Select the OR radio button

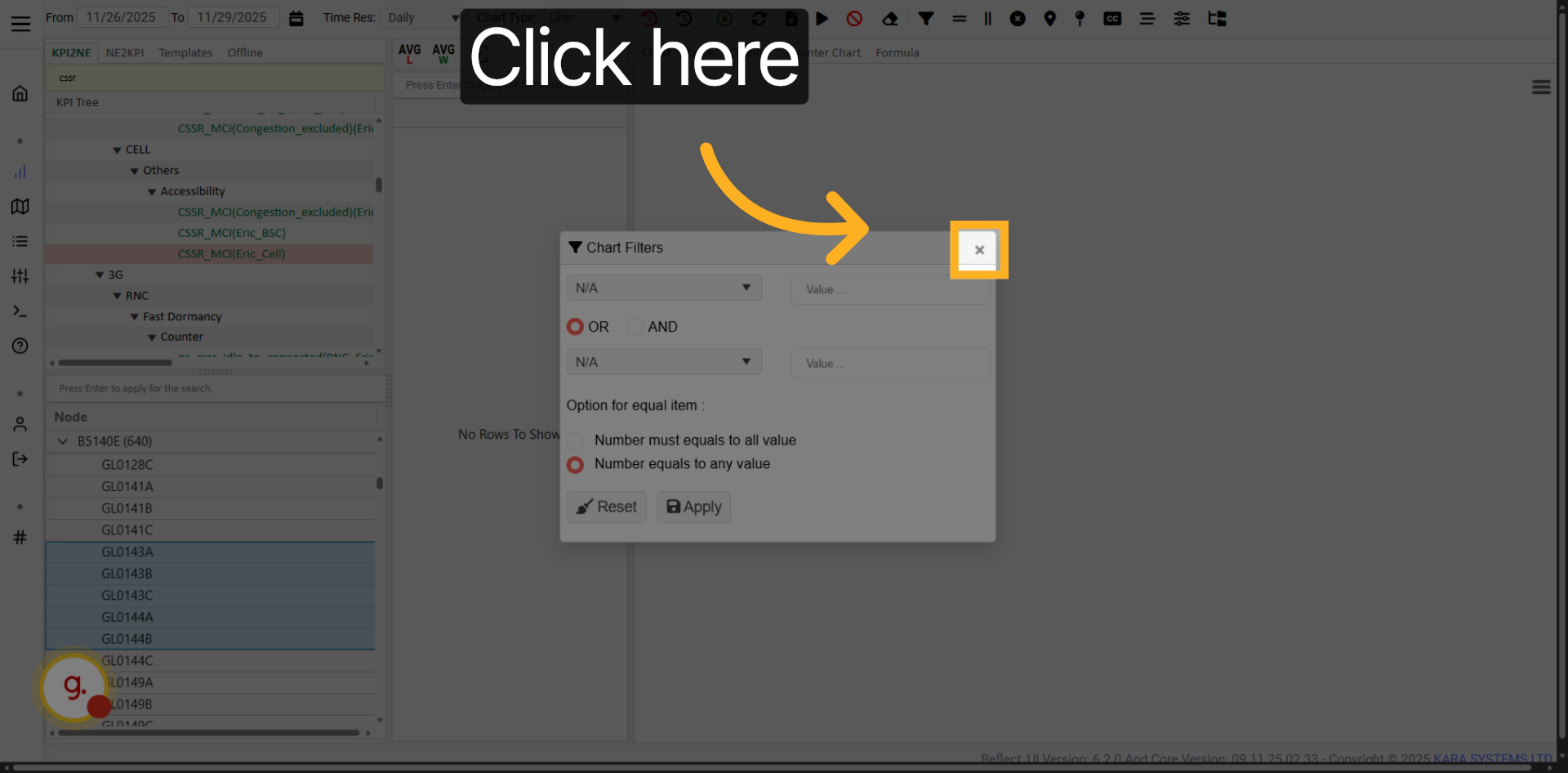[x=576, y=327]
